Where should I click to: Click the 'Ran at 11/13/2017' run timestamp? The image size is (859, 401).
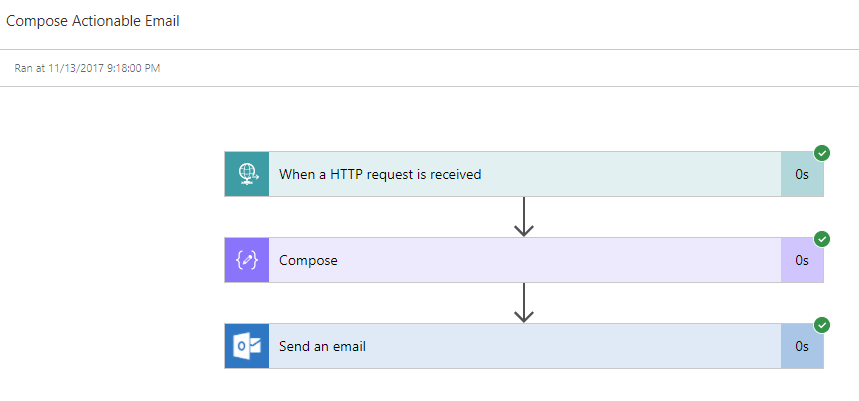point(87,68)
